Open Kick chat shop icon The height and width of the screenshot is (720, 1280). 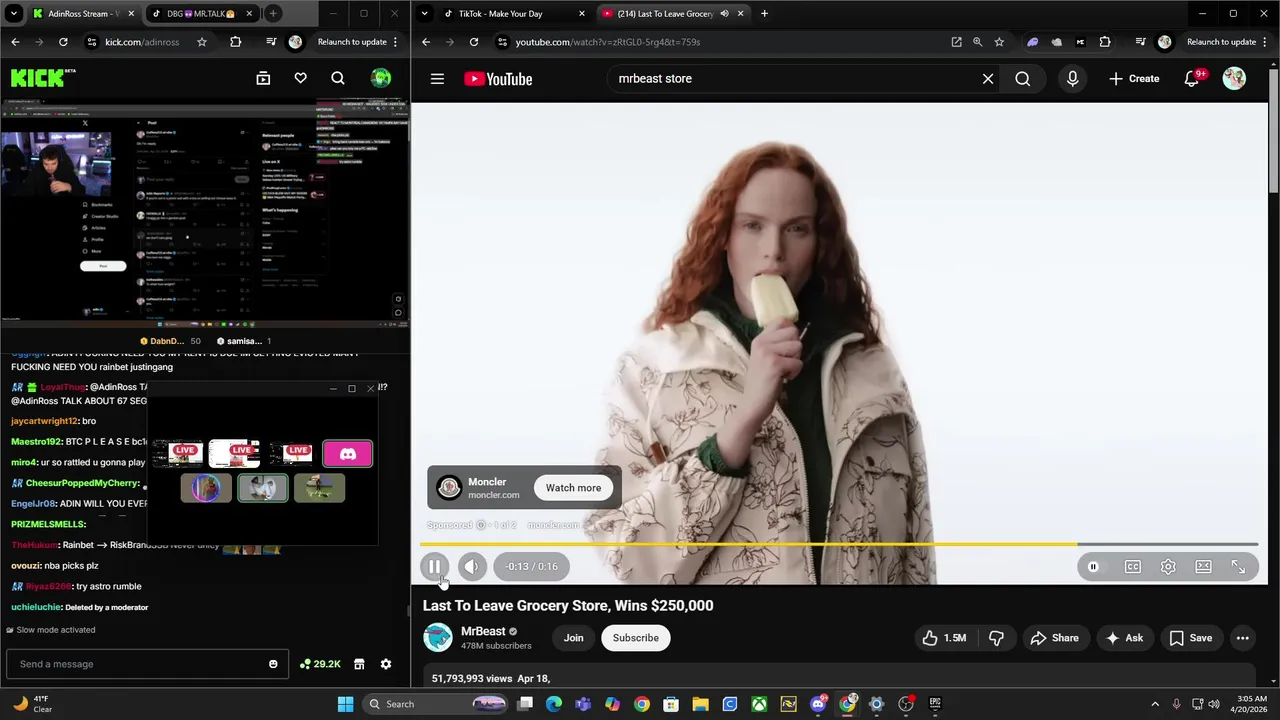(x=359, y=664)
